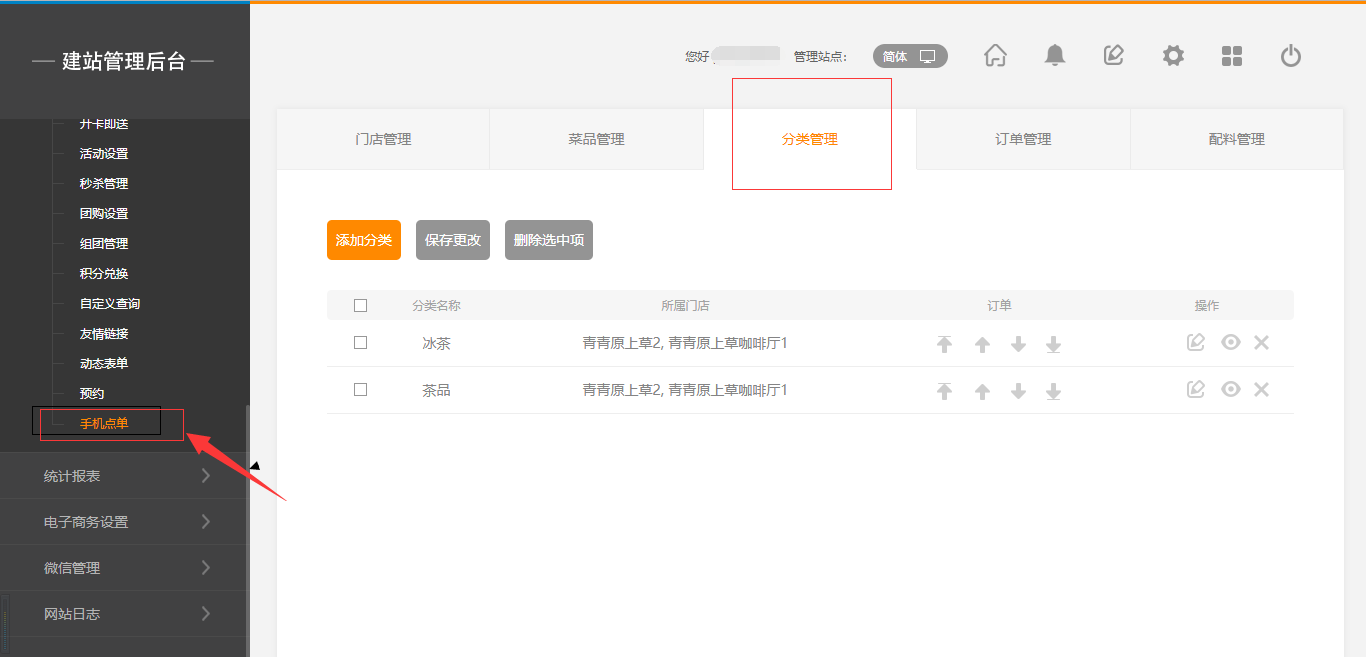Switch to the 订单管理 tab
The image size is (1366, 657).
pyautogui.click(x=1023, y=140)
